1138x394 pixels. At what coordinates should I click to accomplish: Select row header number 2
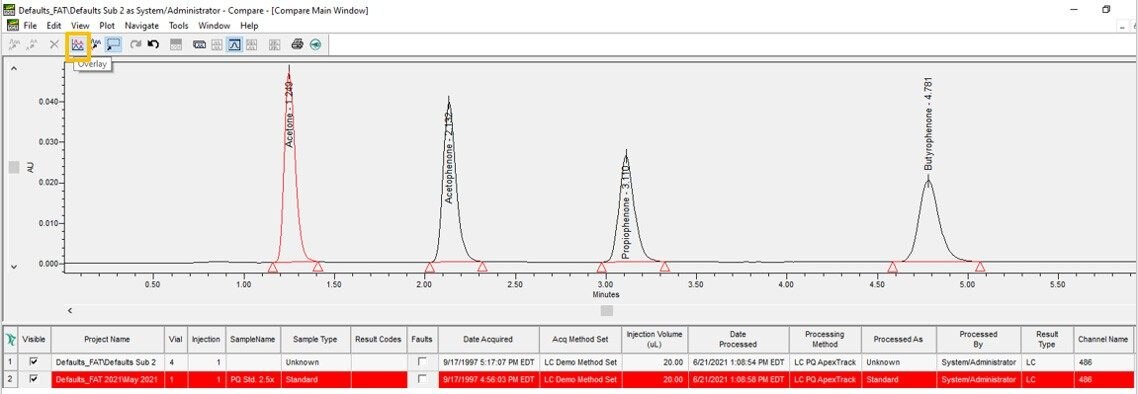10,379
